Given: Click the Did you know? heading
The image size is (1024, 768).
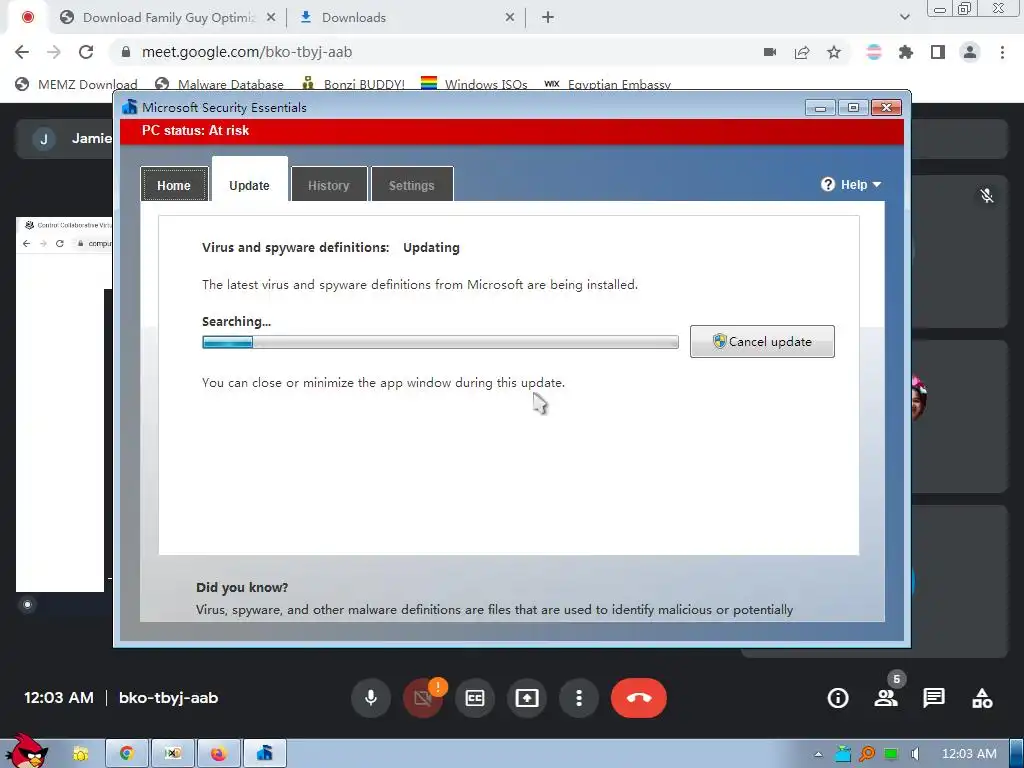Looking at the screenshot, I should pos(242,587).
